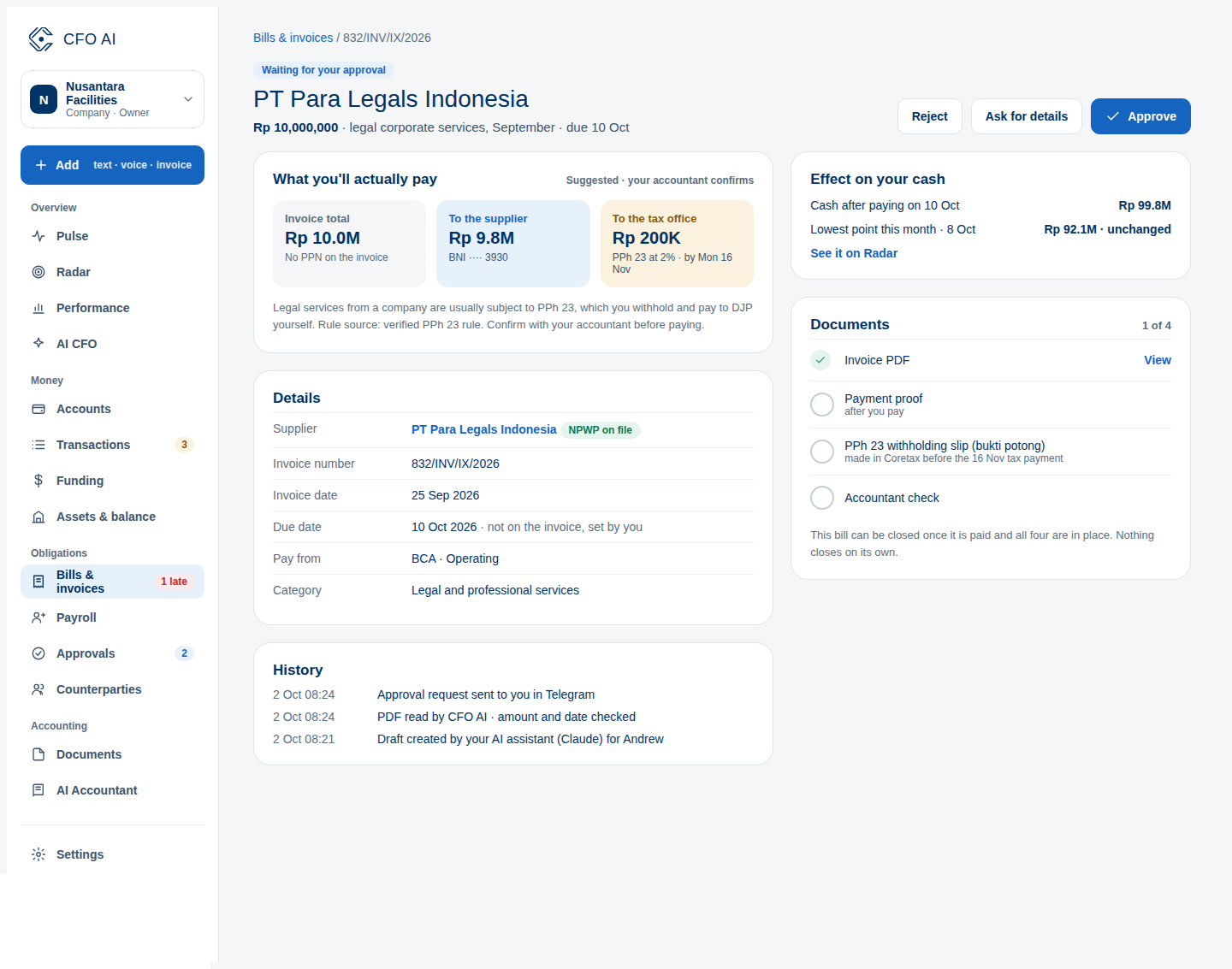Viewport: 1232px width, 969px height.
Task: Click the CFO AI logo icon
Action: (41, 38)
